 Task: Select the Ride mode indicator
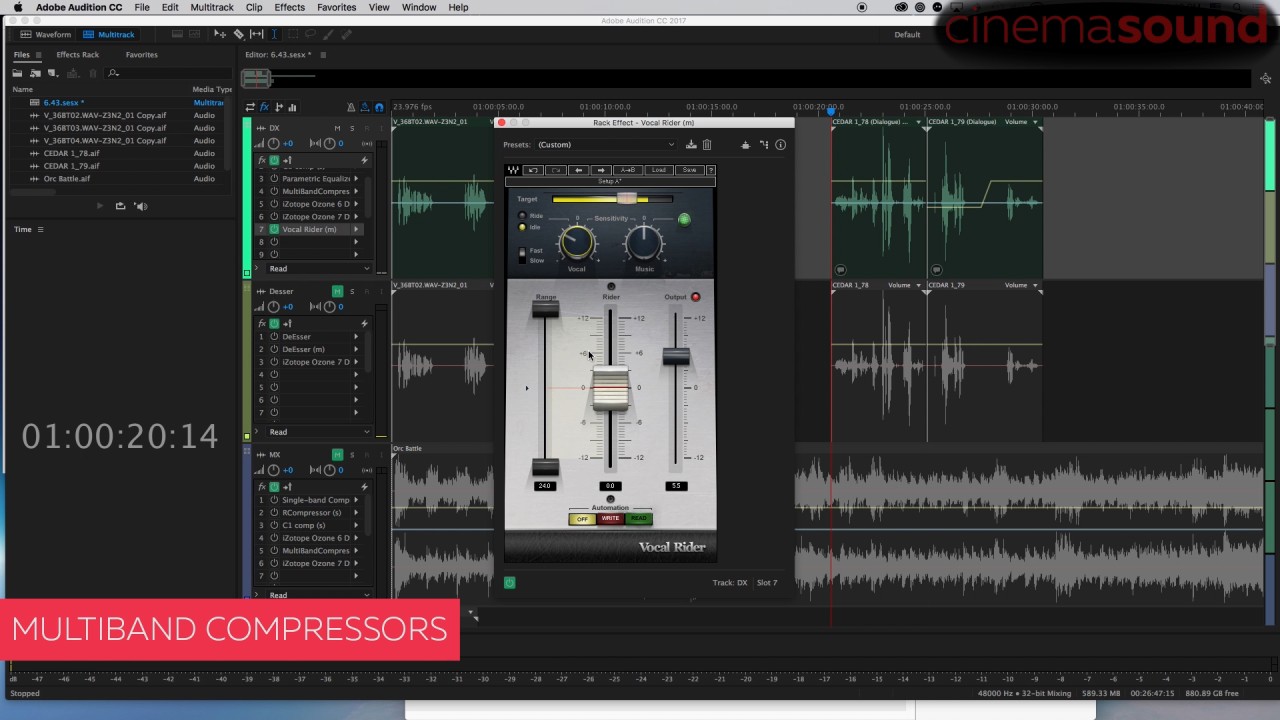pos(522,216)
